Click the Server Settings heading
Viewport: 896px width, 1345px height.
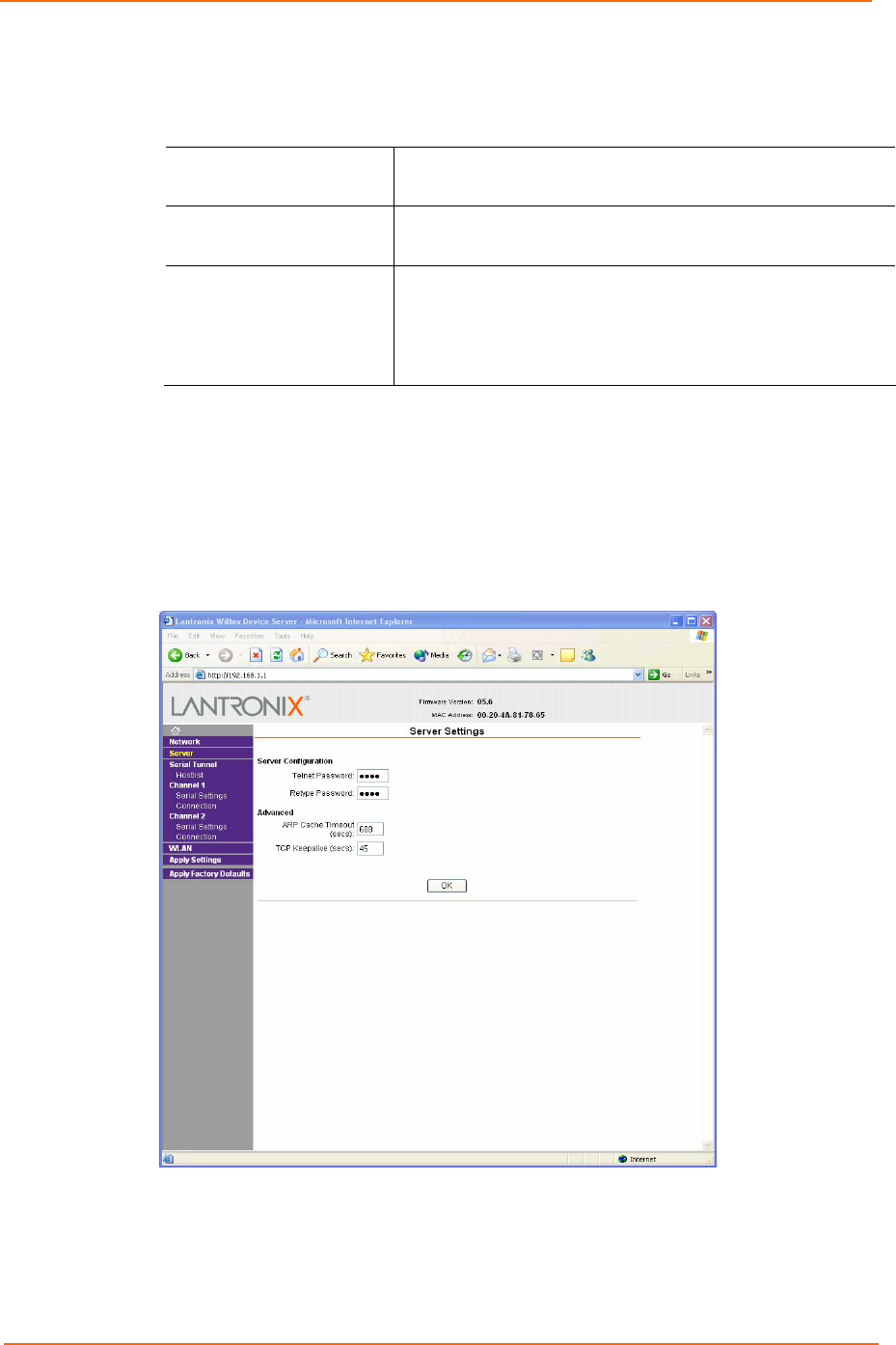tap(447, 731)
